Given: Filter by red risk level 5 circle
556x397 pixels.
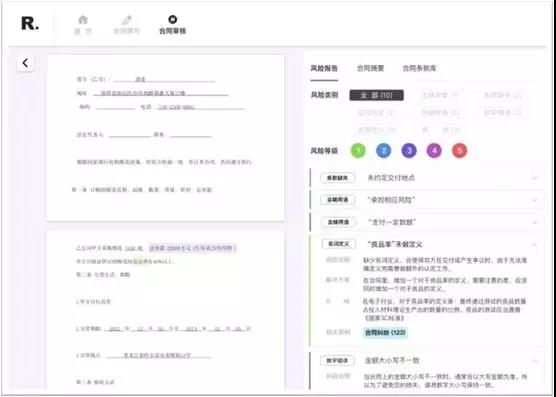Looking at the screenshot, I should pos(460,151).
